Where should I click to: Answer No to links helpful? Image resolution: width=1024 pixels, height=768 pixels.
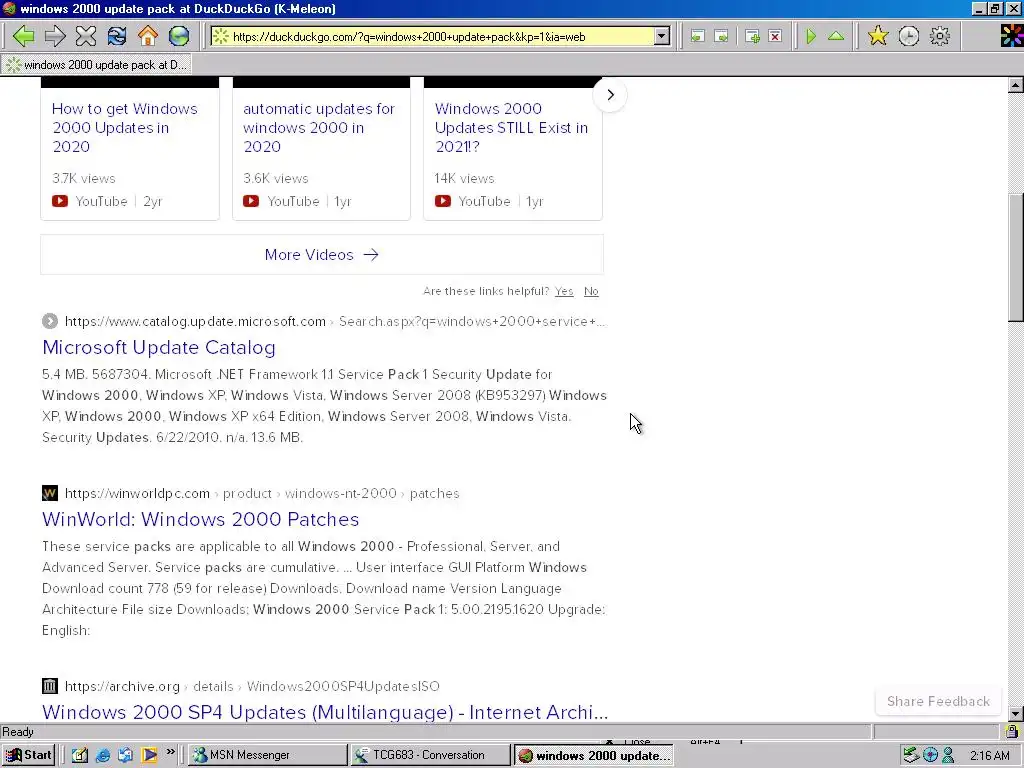click(591, 291)
